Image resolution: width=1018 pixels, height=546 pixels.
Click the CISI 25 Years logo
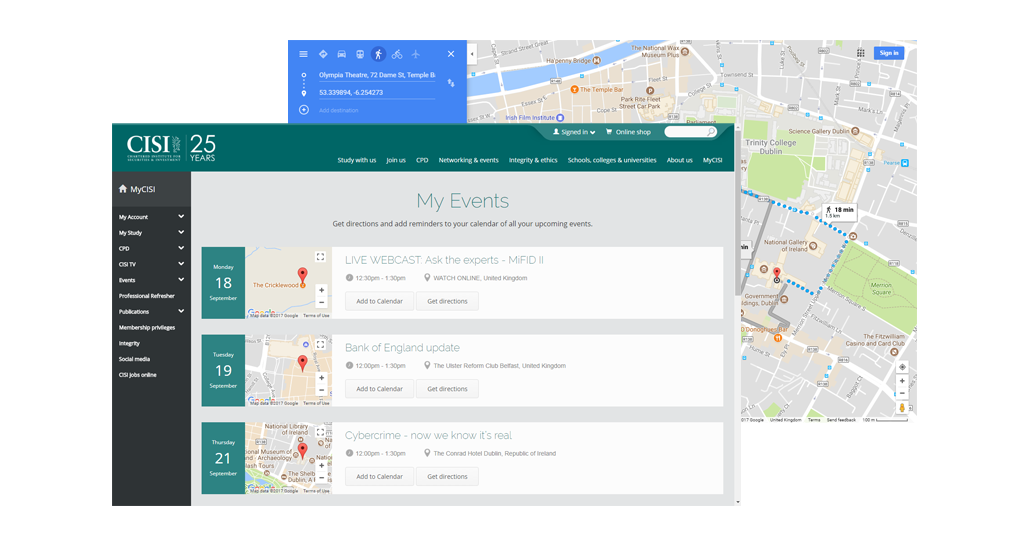click(171, 148)
